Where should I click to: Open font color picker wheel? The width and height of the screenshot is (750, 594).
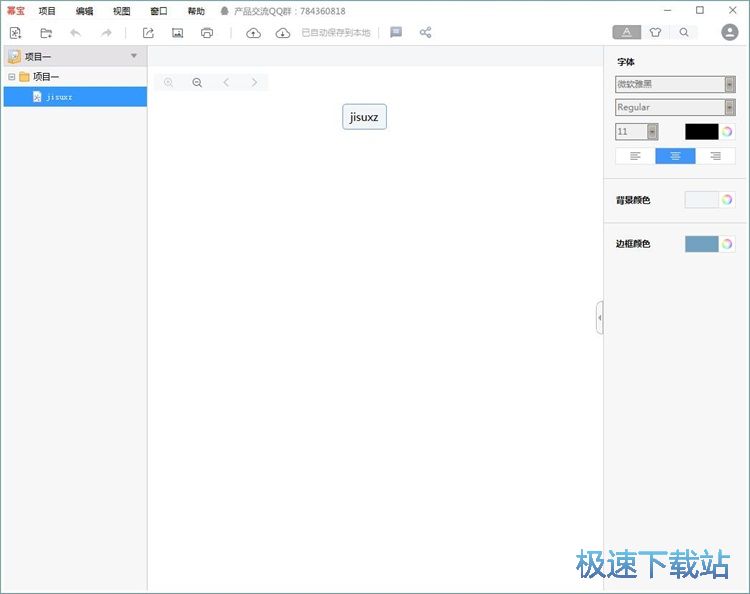[x=727, y=132]
